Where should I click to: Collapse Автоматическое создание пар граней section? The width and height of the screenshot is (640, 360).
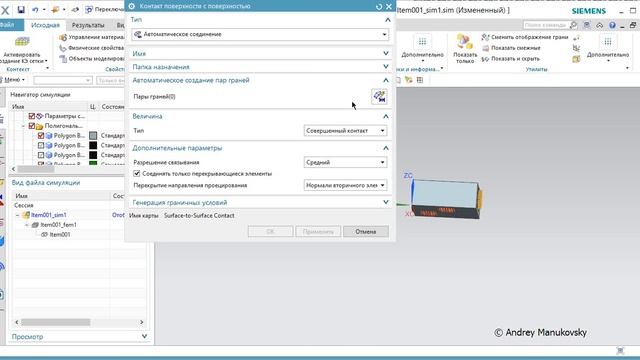point(386,80)
